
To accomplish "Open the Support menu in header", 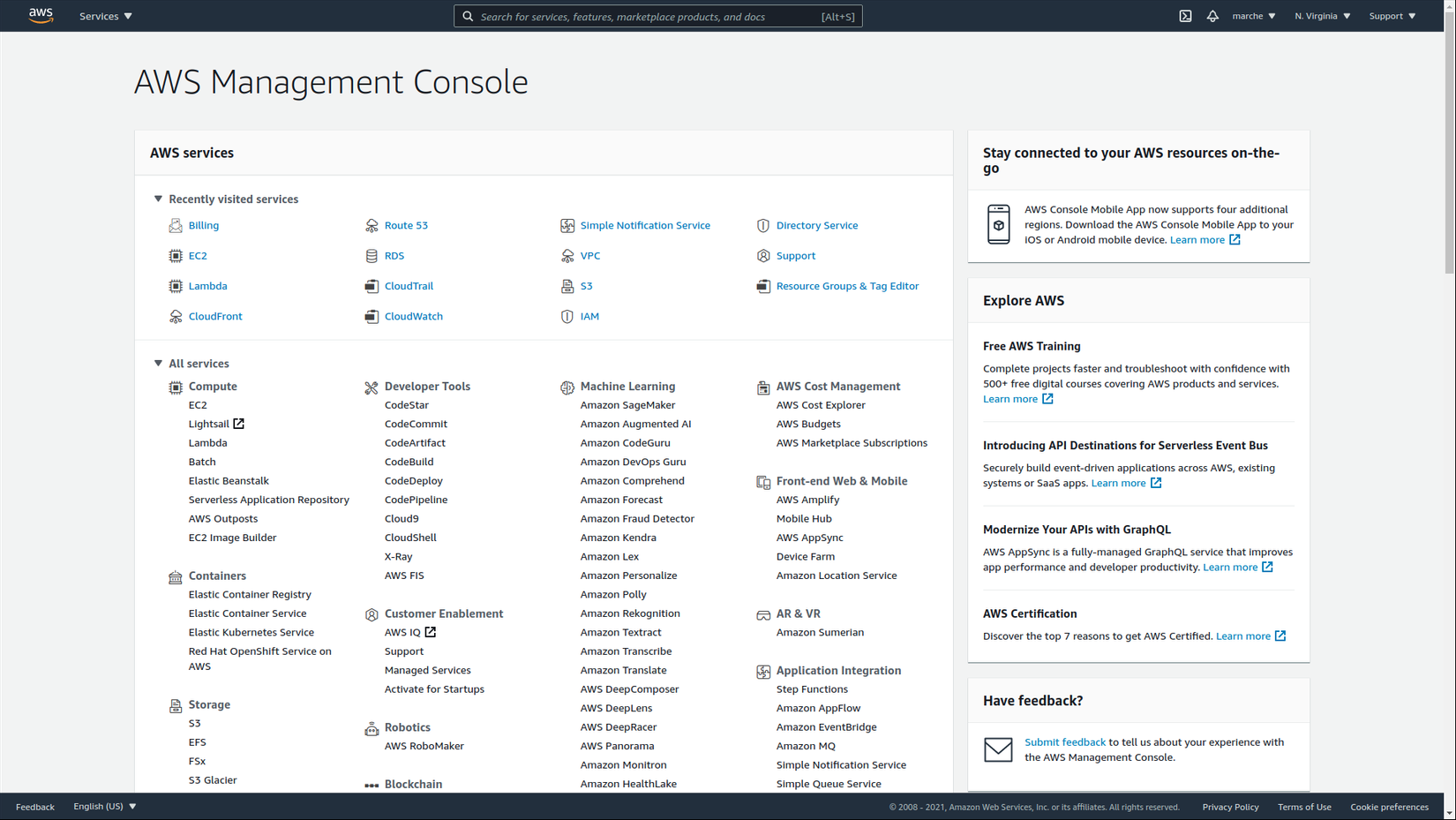I will coord(1392,16).
